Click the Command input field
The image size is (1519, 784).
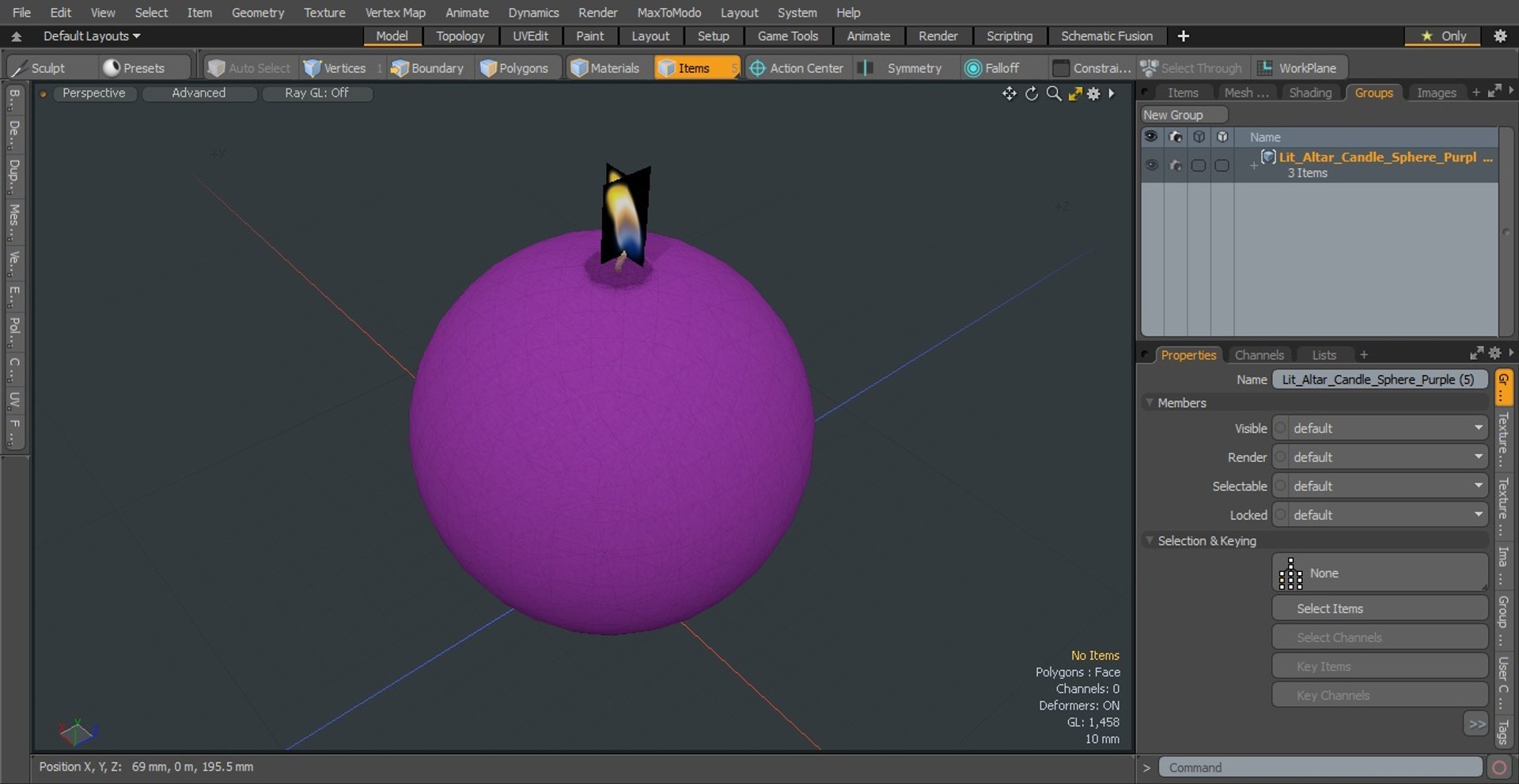1320,767
